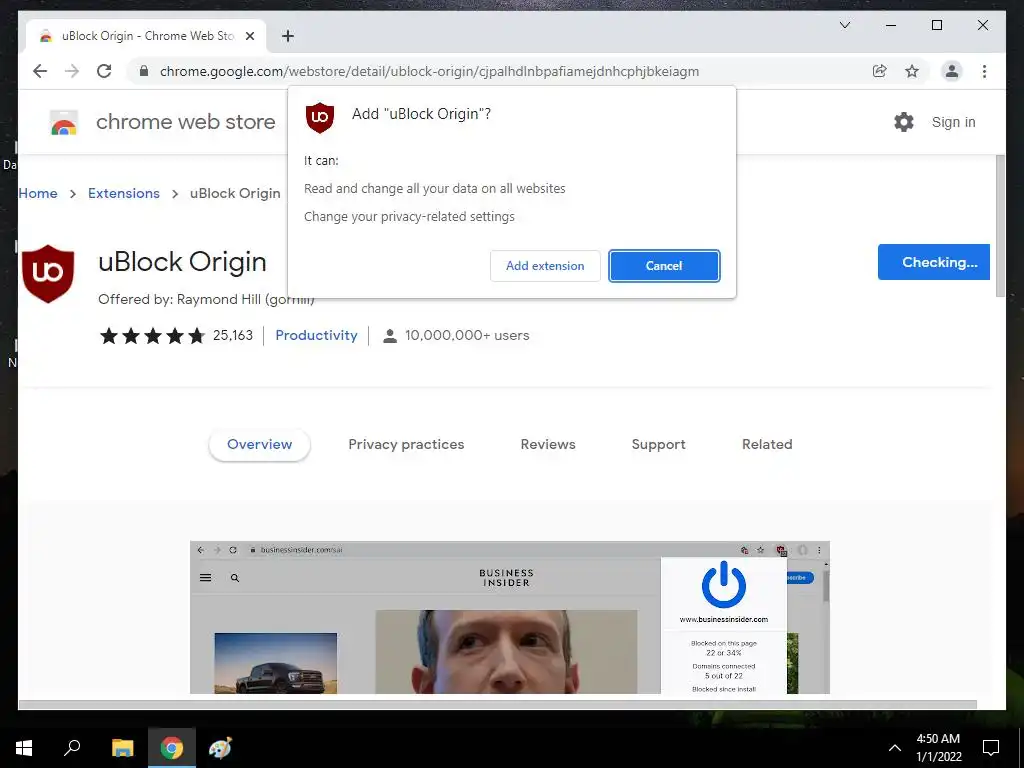The width and height of the screenshot is (1024, 768).
Task: Click the "Read and change all your data" permission
Action: [x=434, y=189]
